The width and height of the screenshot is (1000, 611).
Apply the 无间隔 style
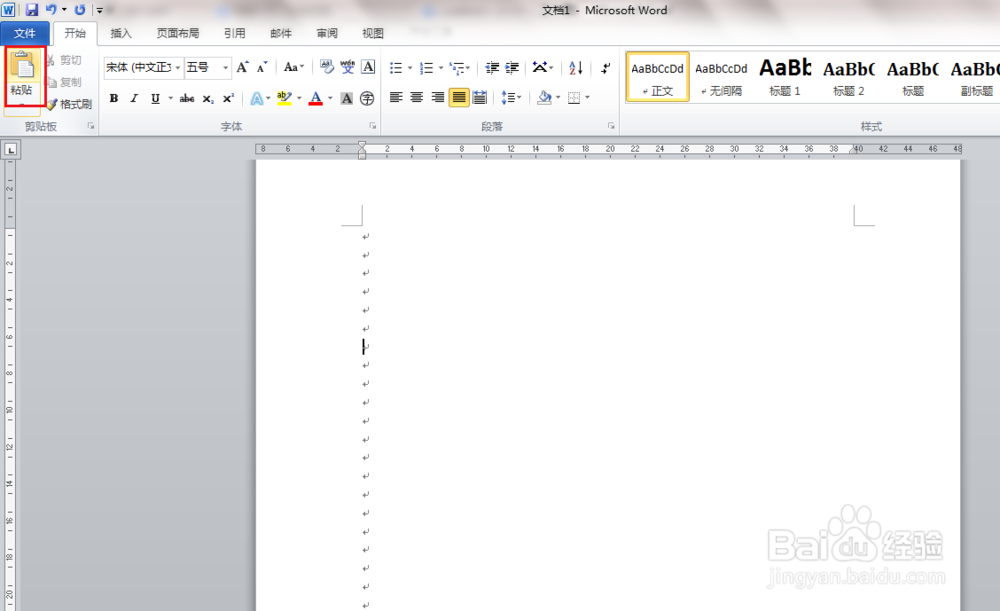pyautogui.click(x=721, y=78)
